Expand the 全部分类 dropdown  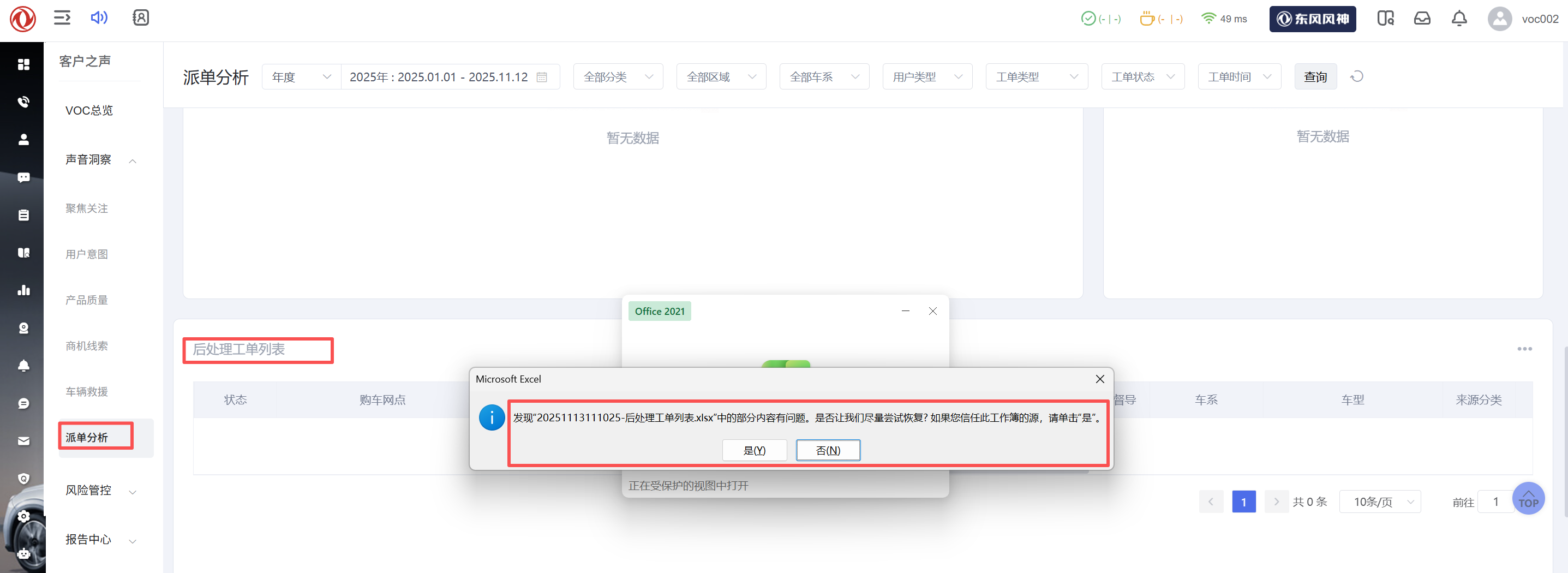[x=617, y=77]
